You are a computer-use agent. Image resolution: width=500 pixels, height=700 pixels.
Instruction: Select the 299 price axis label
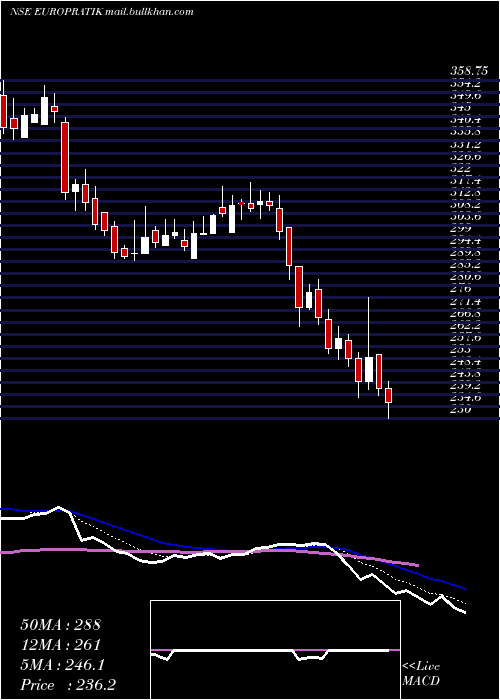point(461,229)
